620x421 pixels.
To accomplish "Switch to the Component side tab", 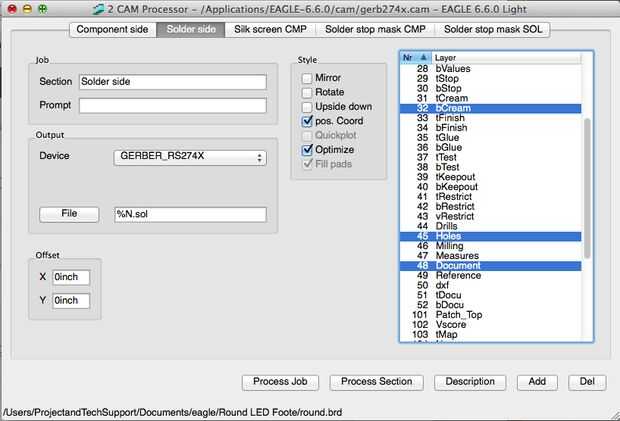I will point(113,30).
